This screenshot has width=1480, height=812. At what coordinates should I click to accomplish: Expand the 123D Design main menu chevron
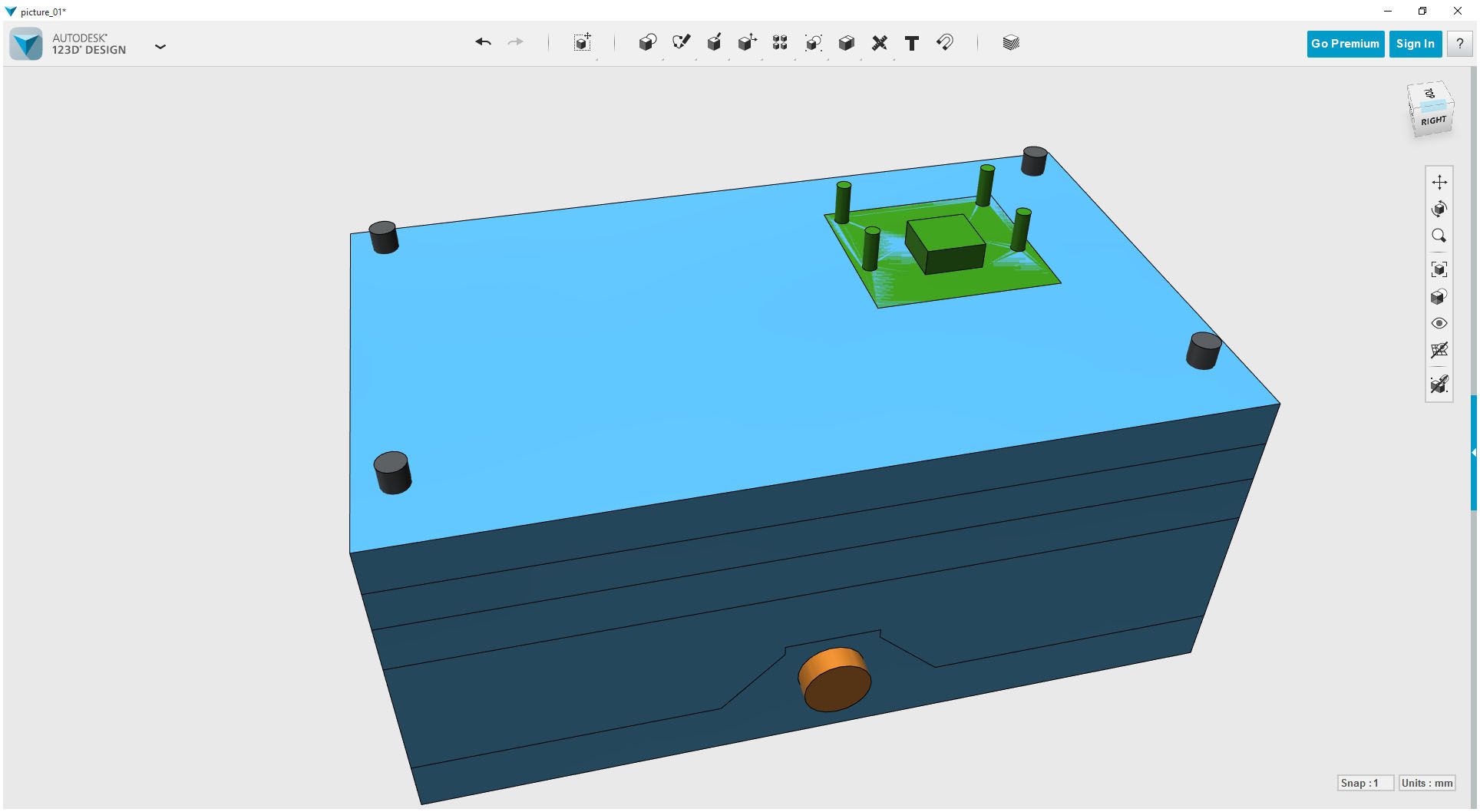pyautogui.click(x=161, y=46)
